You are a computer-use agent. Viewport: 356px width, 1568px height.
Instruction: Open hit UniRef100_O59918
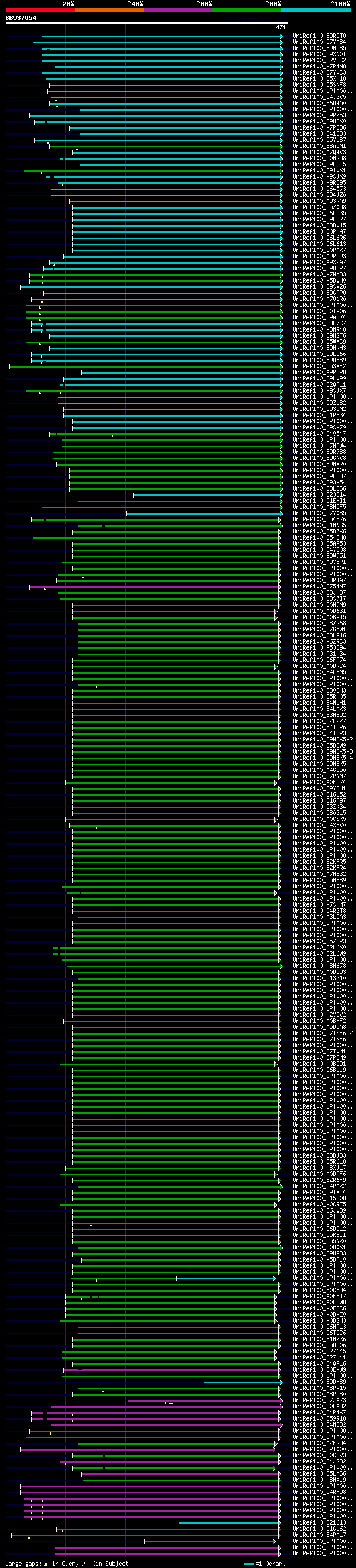[319, 1418]
